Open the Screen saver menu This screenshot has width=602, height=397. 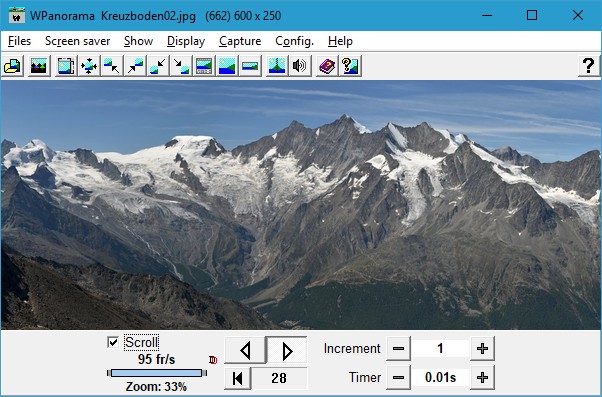78,41
